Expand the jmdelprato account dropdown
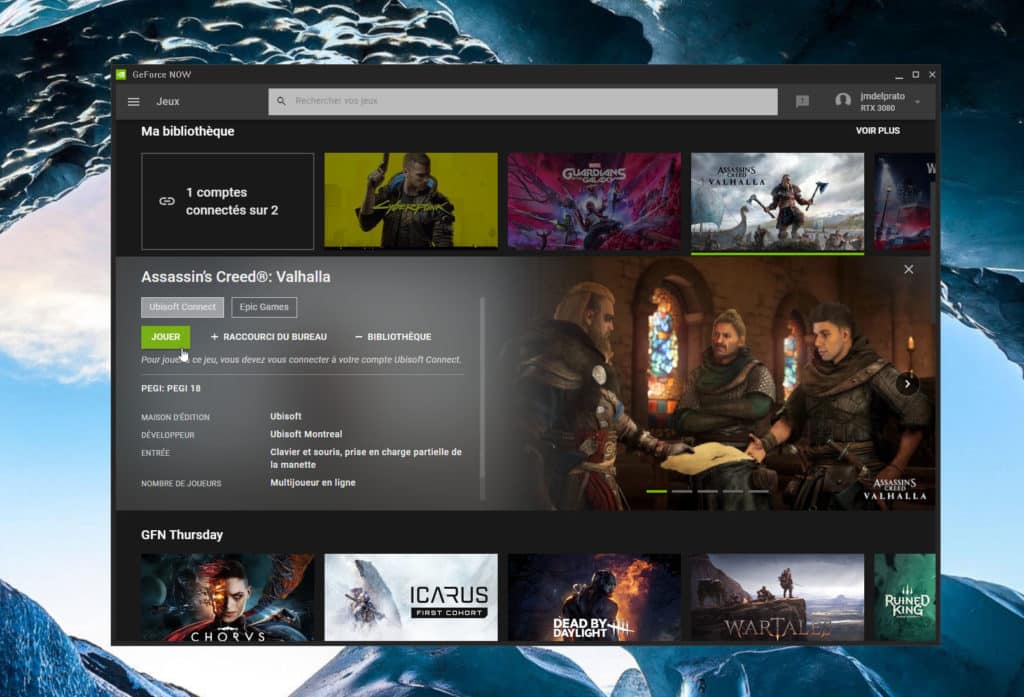This screenshot has width=1024, height=697. 918,102
